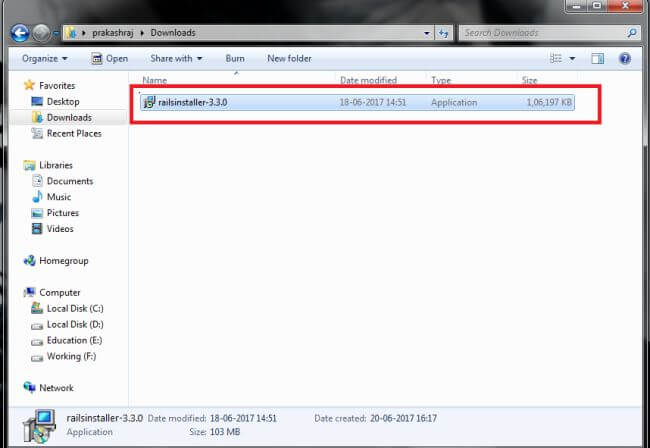Select the railsinstaller-3.3.0 file row
Viewport: 650px width, 448px height.
tap(357, 102)
